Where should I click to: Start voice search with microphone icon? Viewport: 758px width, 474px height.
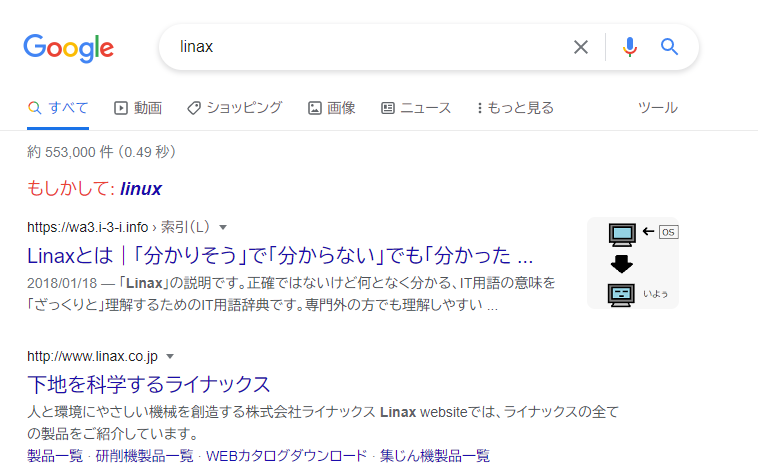[x=629, y=47]
